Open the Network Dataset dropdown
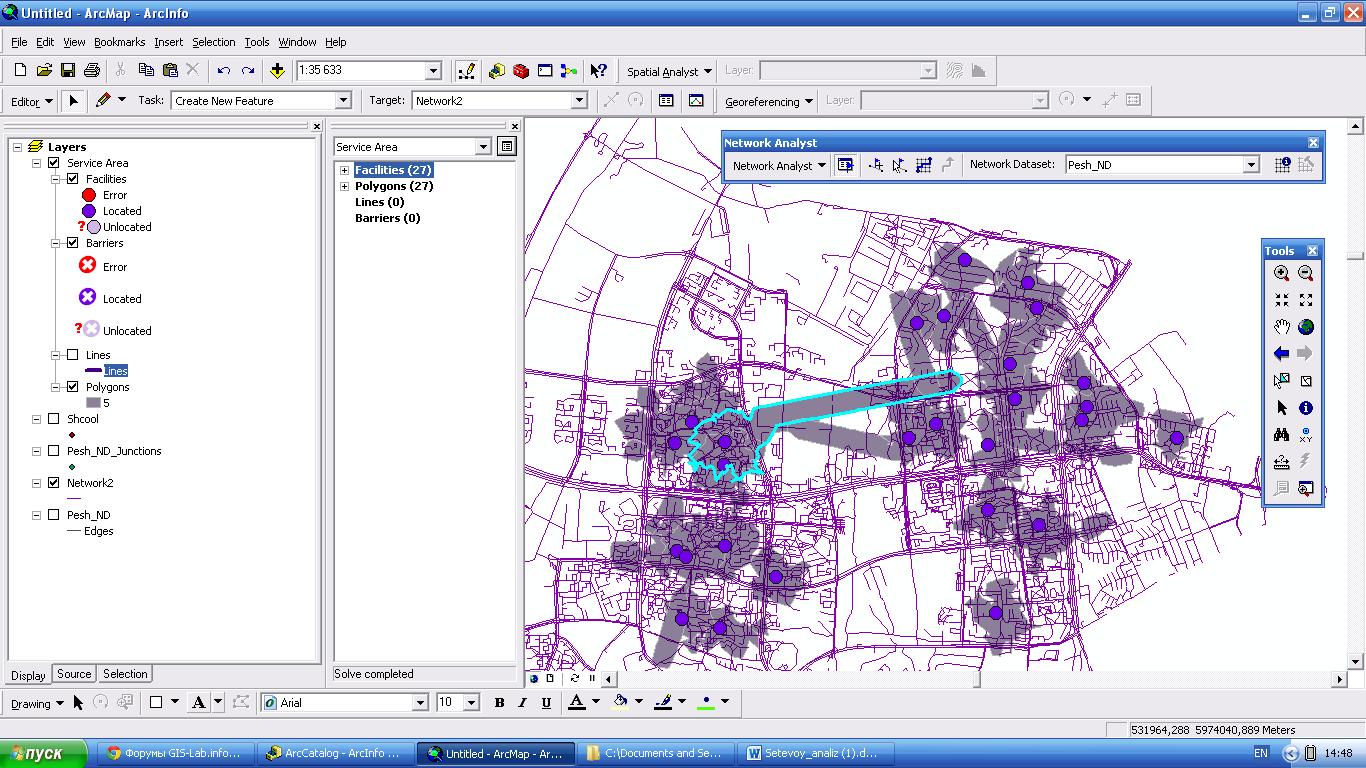This screenshot has width=1366, height=768. pos(1250,165)
